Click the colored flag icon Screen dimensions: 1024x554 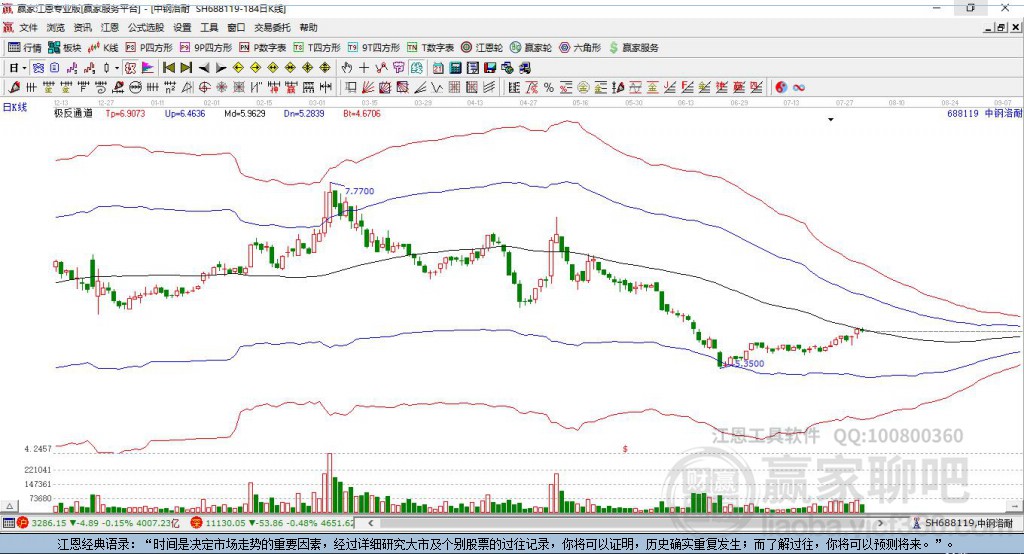148,67
